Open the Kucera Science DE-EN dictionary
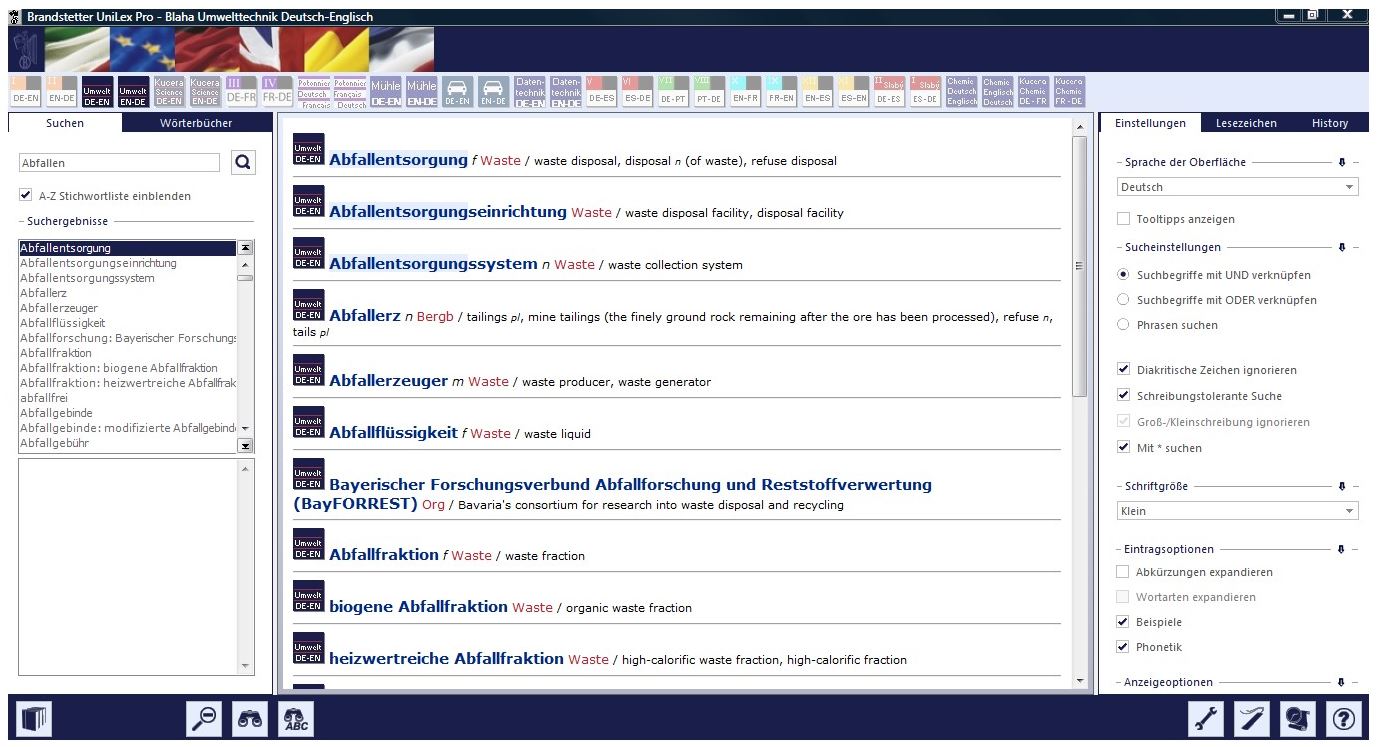Image resolution: width=1377 pixels, height=747 pixels. pos(169,92)
